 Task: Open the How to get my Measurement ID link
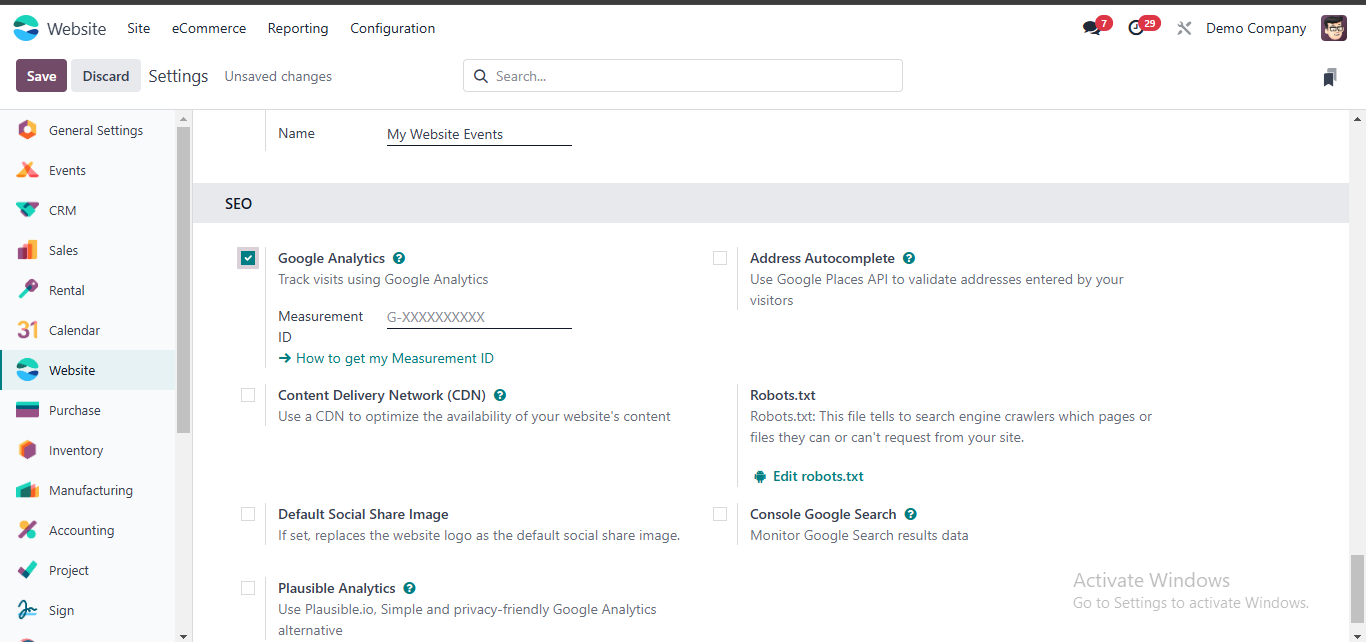click(x=394, y=358)
